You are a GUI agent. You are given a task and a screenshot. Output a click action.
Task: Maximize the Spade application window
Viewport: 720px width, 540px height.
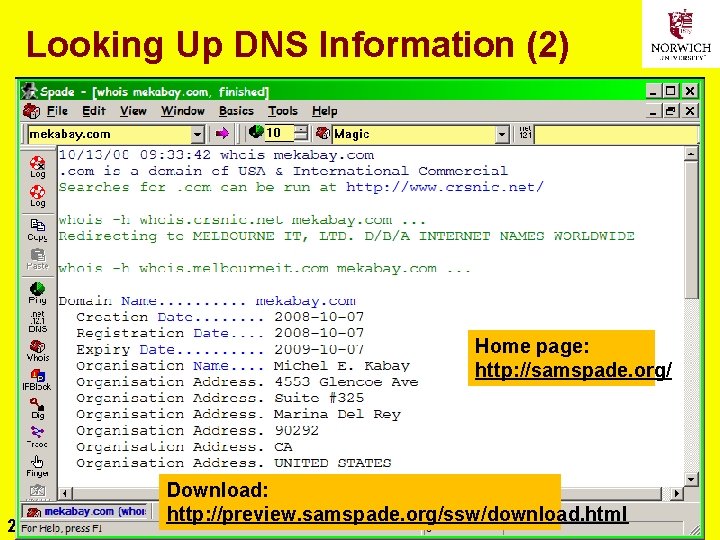point(671,91)
